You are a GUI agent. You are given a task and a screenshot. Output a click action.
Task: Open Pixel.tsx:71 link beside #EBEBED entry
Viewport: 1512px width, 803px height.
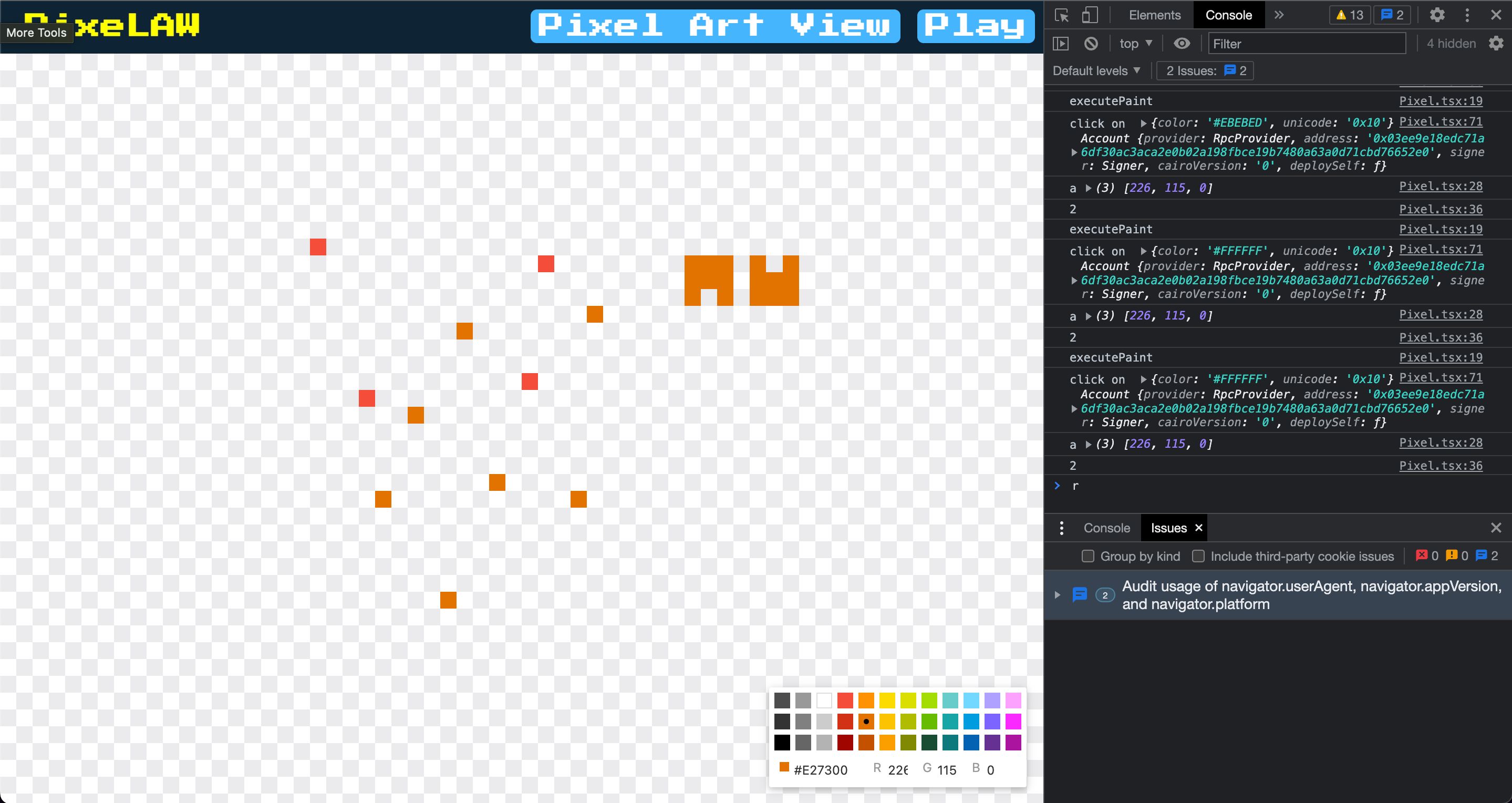tap(1441, 121)
